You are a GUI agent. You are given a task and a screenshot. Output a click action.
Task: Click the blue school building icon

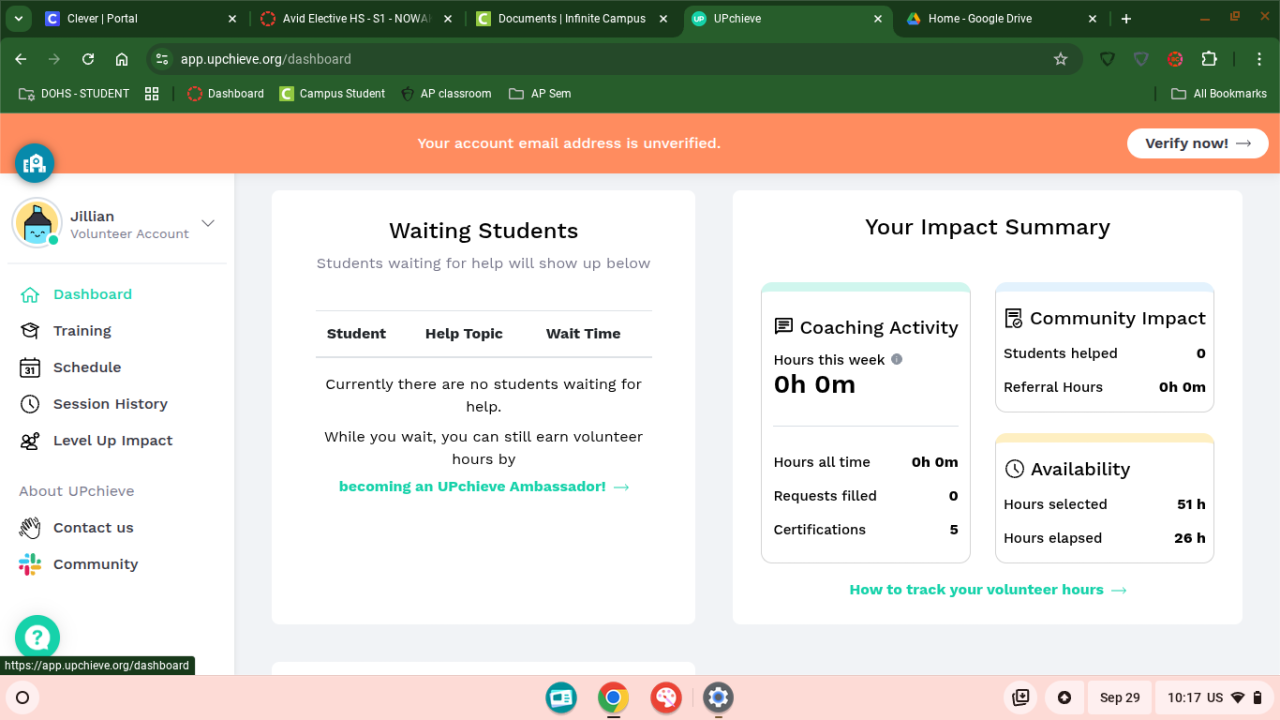point(34,163)
